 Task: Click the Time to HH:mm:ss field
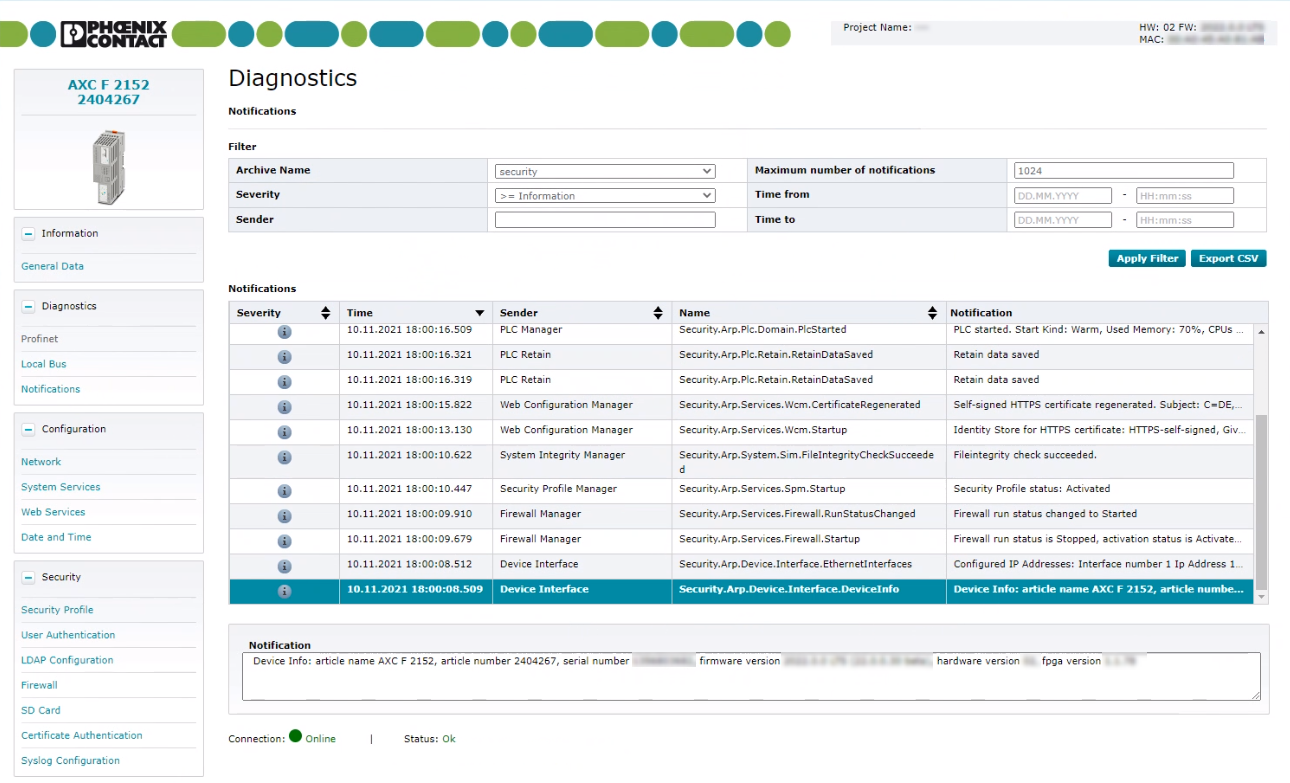(x=1185, y=220)
